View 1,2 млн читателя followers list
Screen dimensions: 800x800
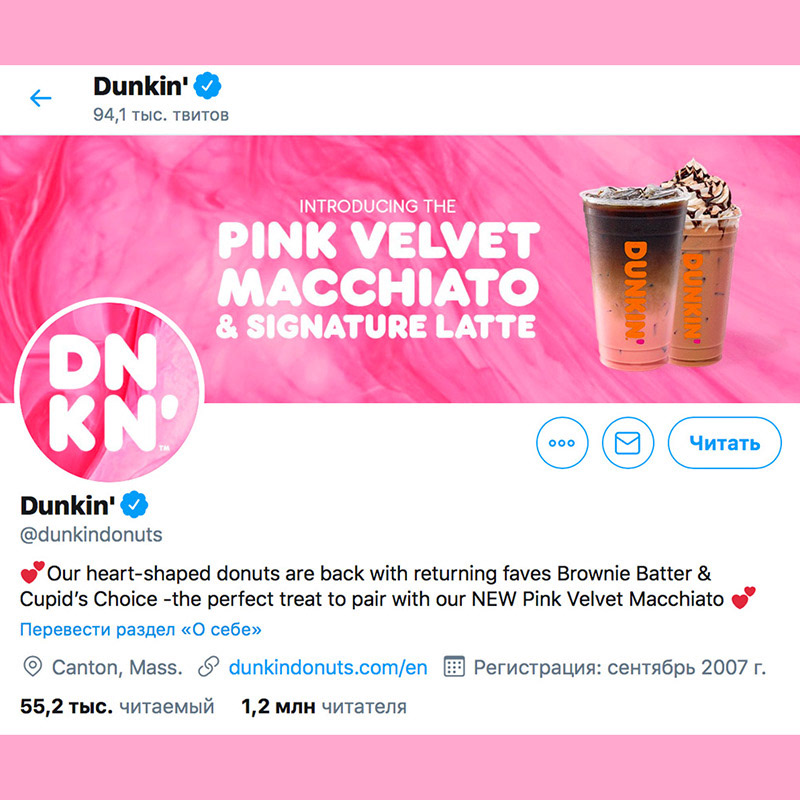[323, 707]
